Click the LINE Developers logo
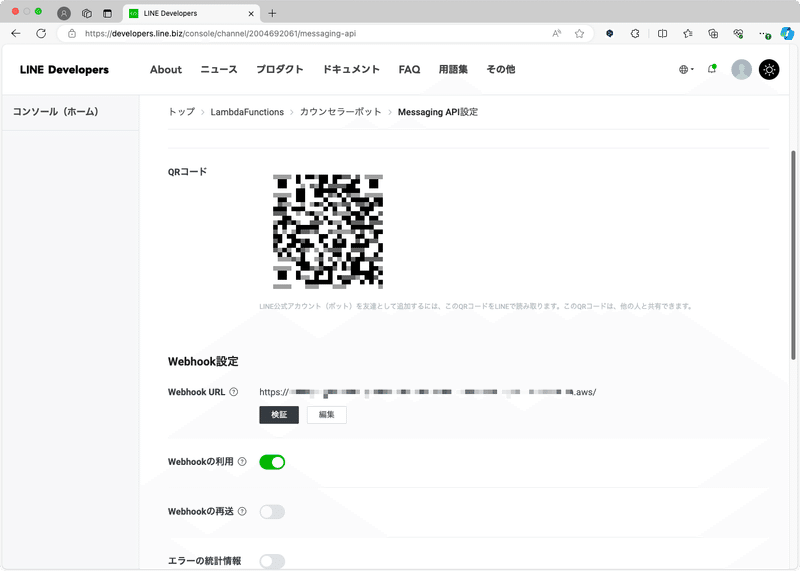800x571 pixels. (64, 70)
